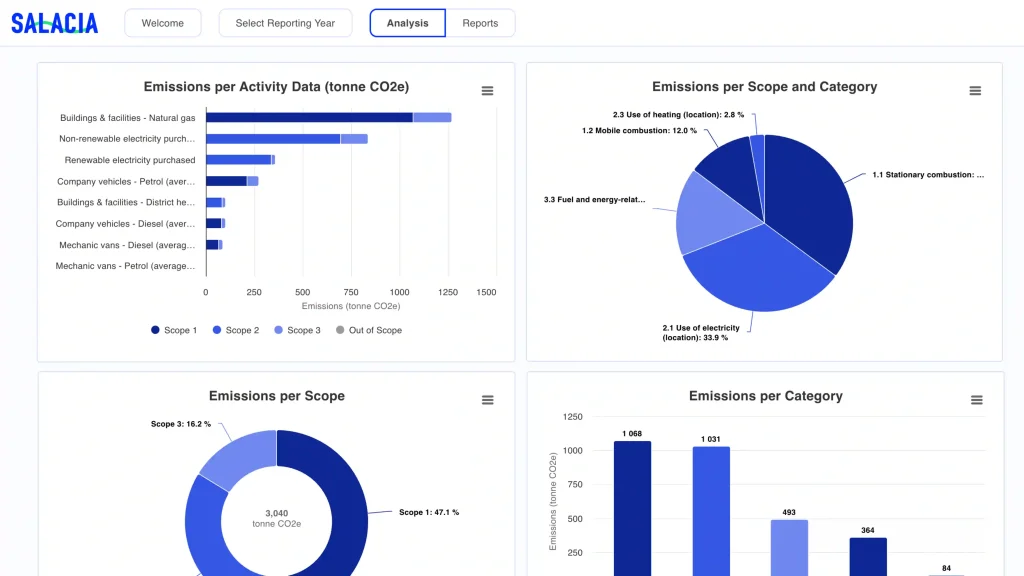Click the 1 068 category bar

(632, 508)
